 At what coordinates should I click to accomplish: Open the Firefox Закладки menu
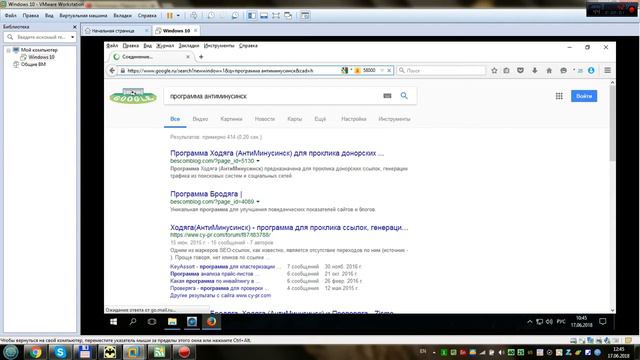[189, 46]
